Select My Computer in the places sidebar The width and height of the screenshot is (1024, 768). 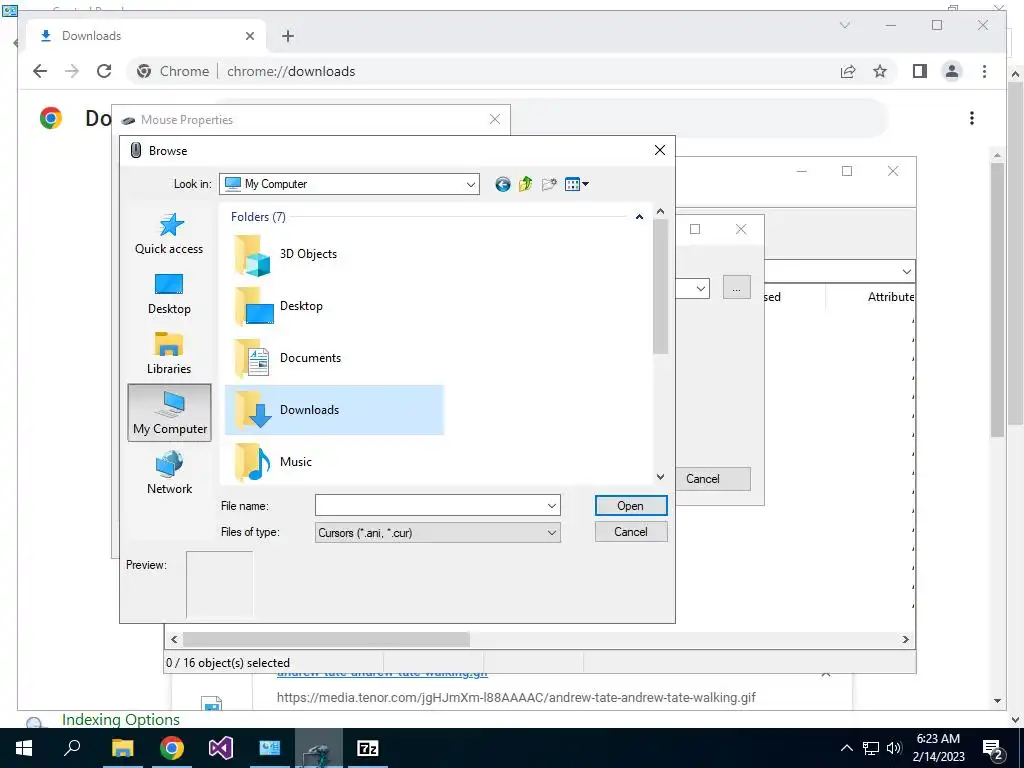(x=170, y=413)
